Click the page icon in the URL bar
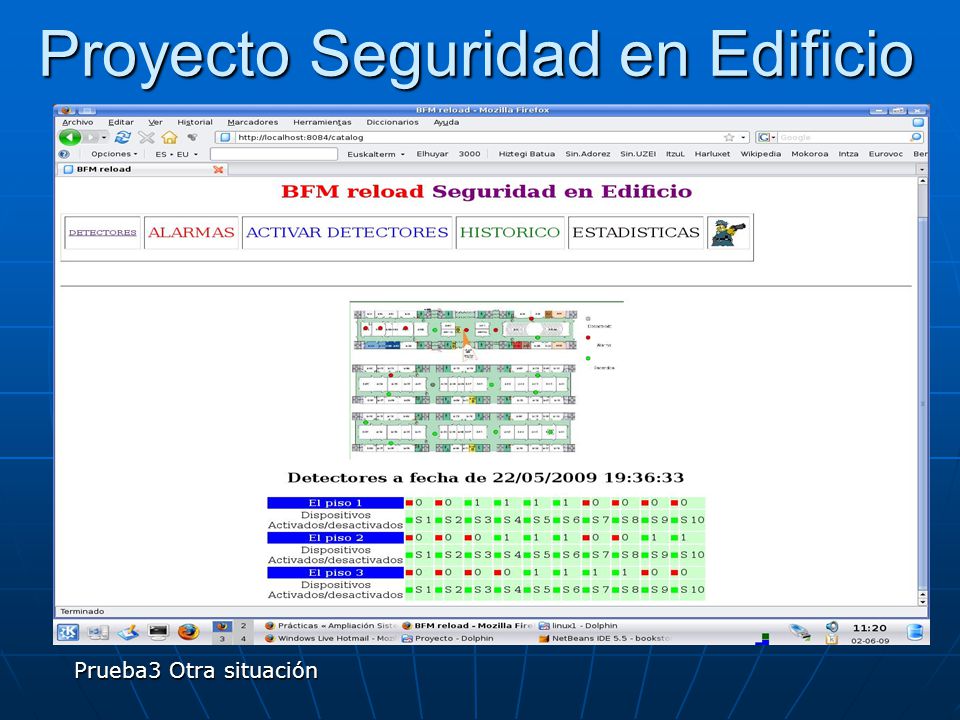 [x=225, y=138]
